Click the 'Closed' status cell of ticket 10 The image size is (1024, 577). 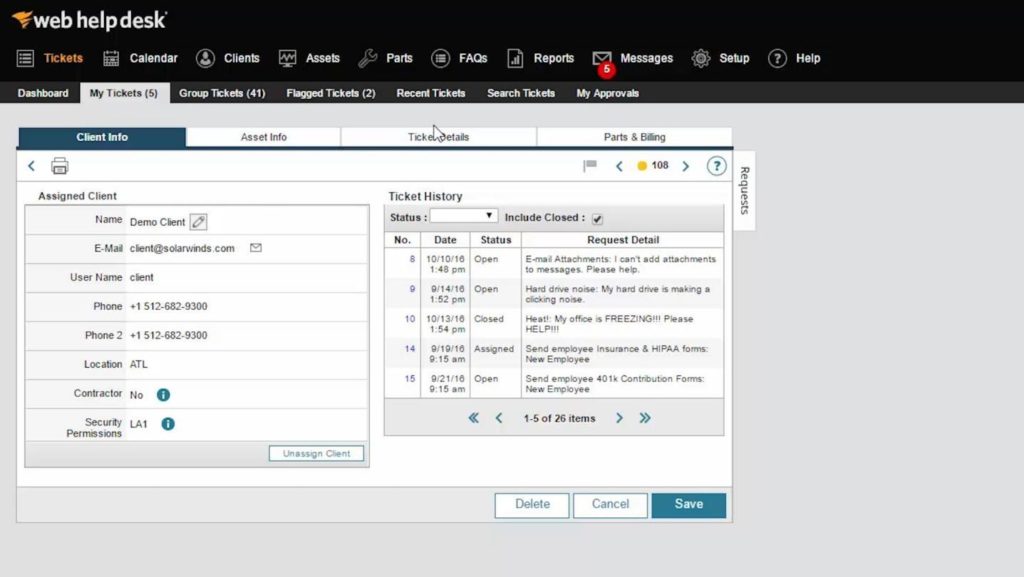(488, 319)
